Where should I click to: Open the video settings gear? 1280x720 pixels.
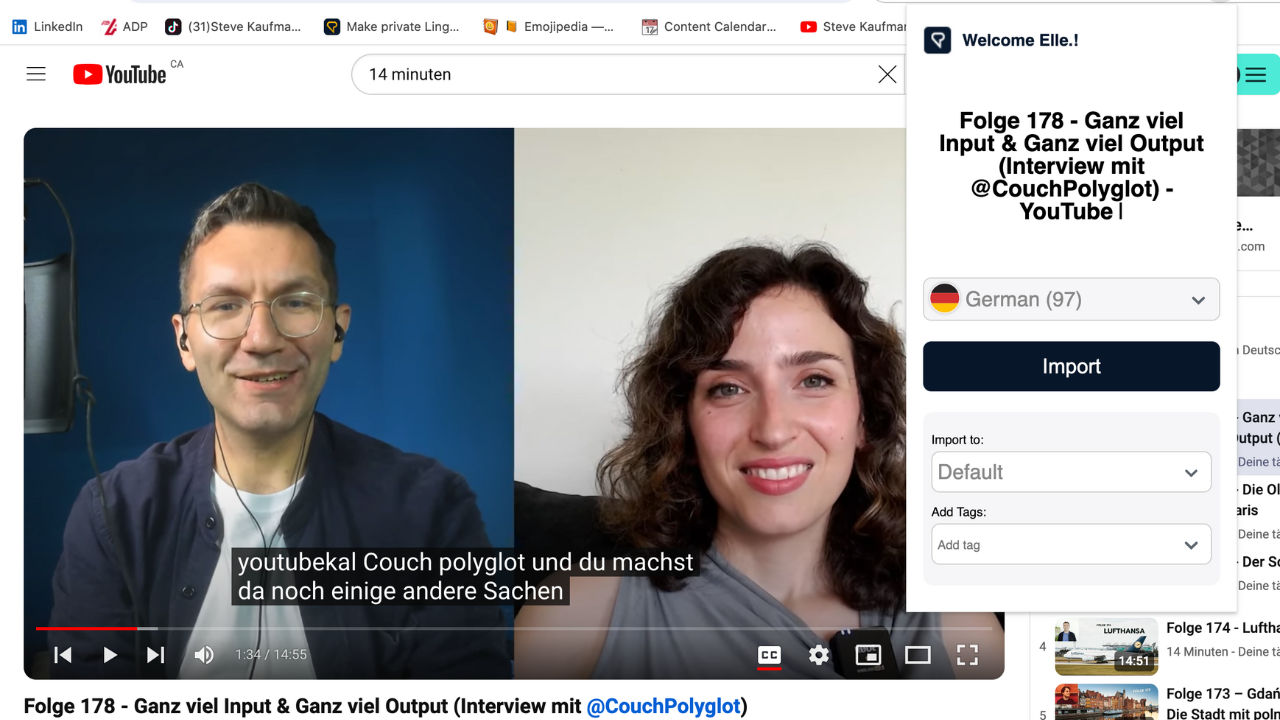click(x=819, y=655)
